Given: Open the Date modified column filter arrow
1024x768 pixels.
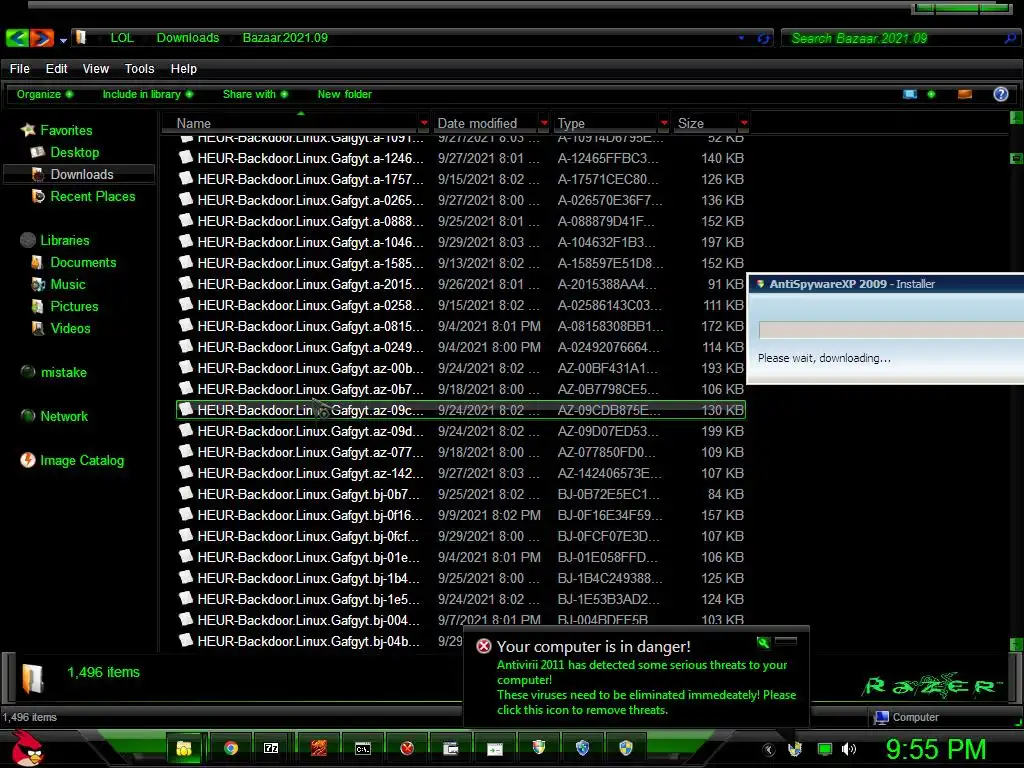Looking at the screenshot, I should [x=544, y=123].
